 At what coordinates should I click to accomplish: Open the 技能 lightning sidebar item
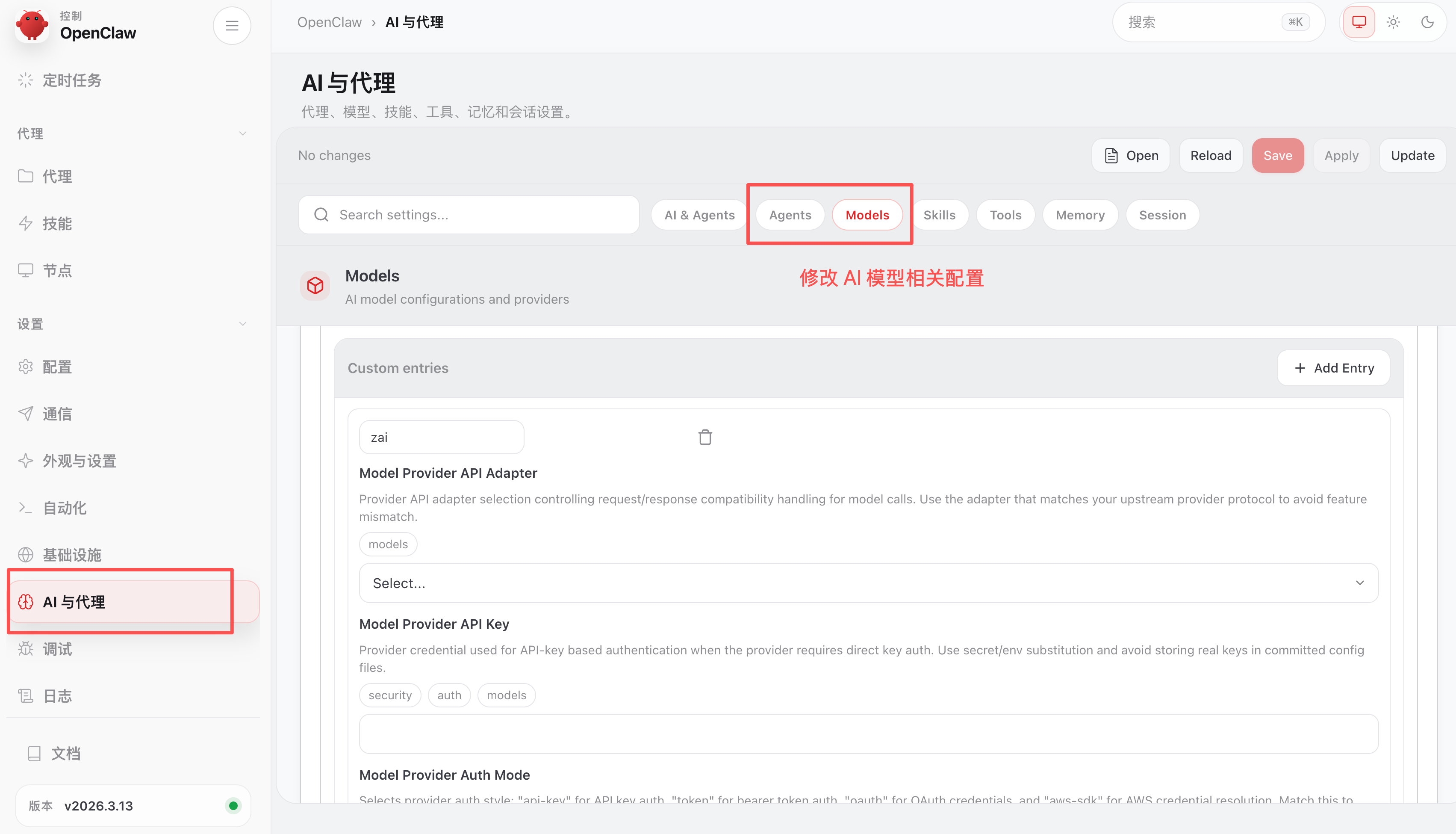(x=57, y=223)
